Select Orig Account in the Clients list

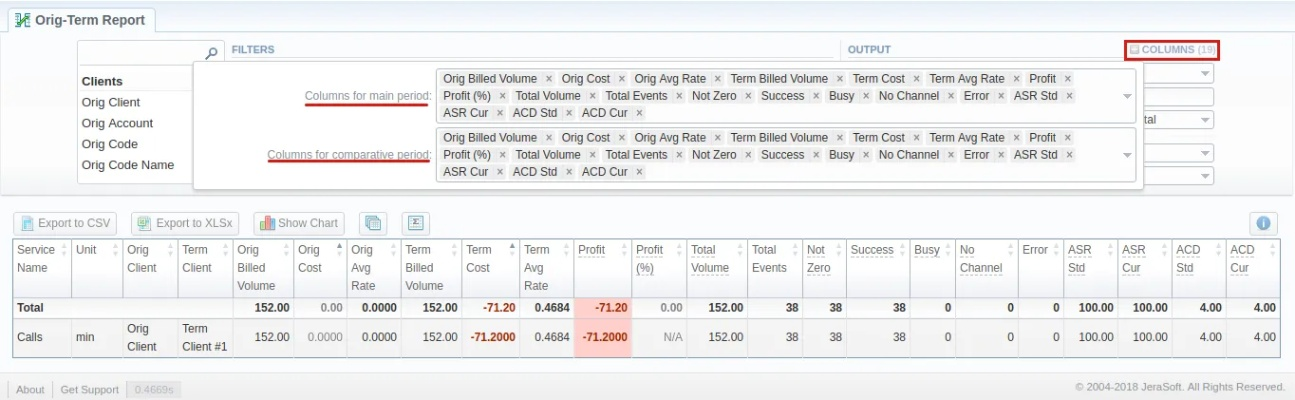[x=117, y=123]
